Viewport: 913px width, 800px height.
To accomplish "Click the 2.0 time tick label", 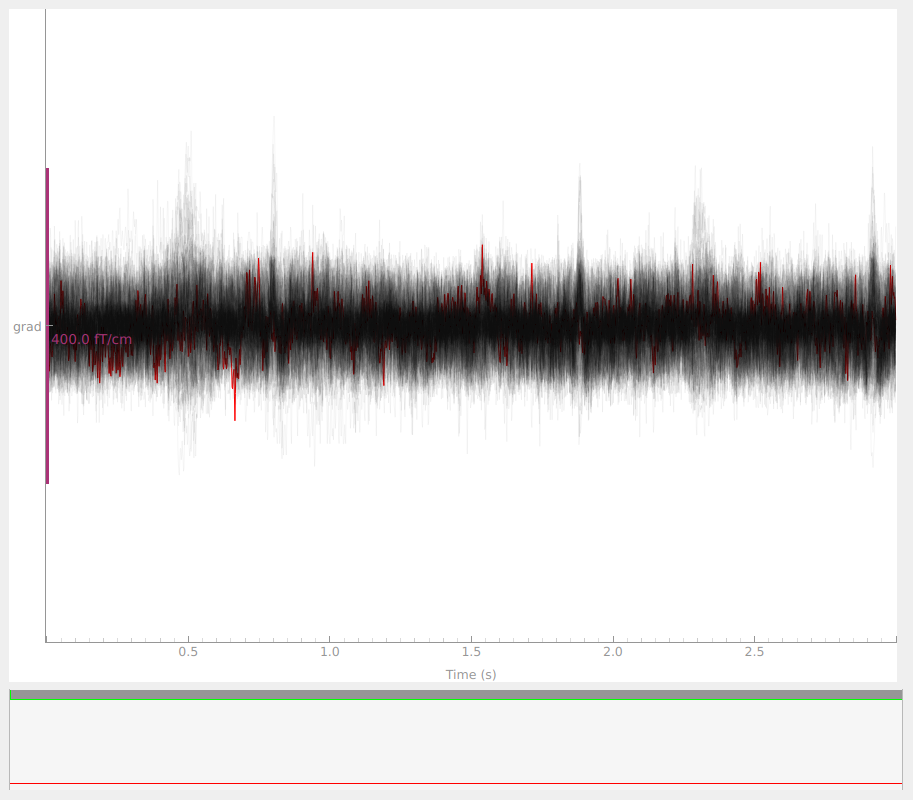I will point(613,652).
